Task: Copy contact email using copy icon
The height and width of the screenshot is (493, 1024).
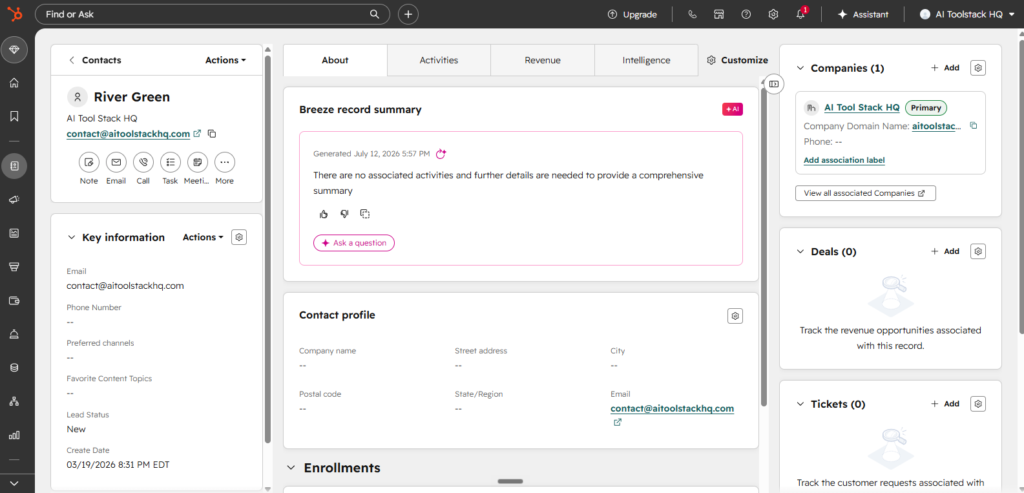Action: (x=212, y=134)
